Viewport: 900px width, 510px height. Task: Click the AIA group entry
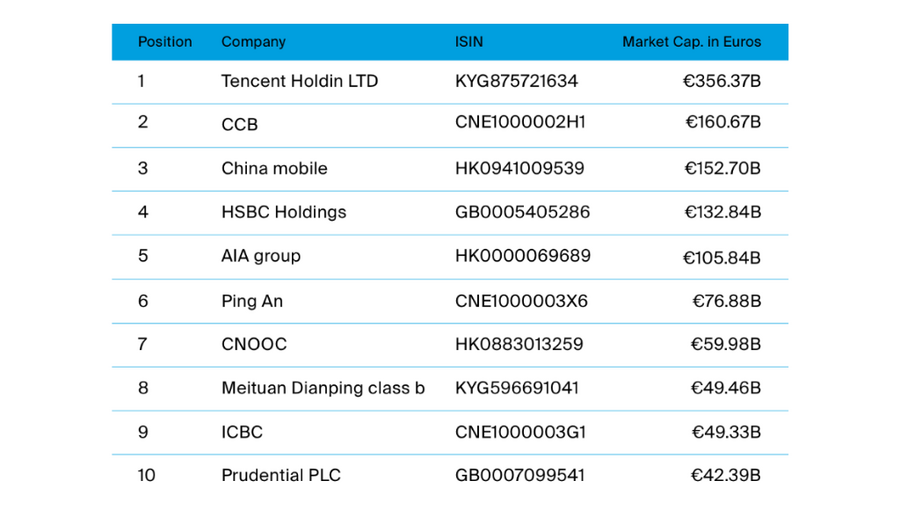click(261, 256)
